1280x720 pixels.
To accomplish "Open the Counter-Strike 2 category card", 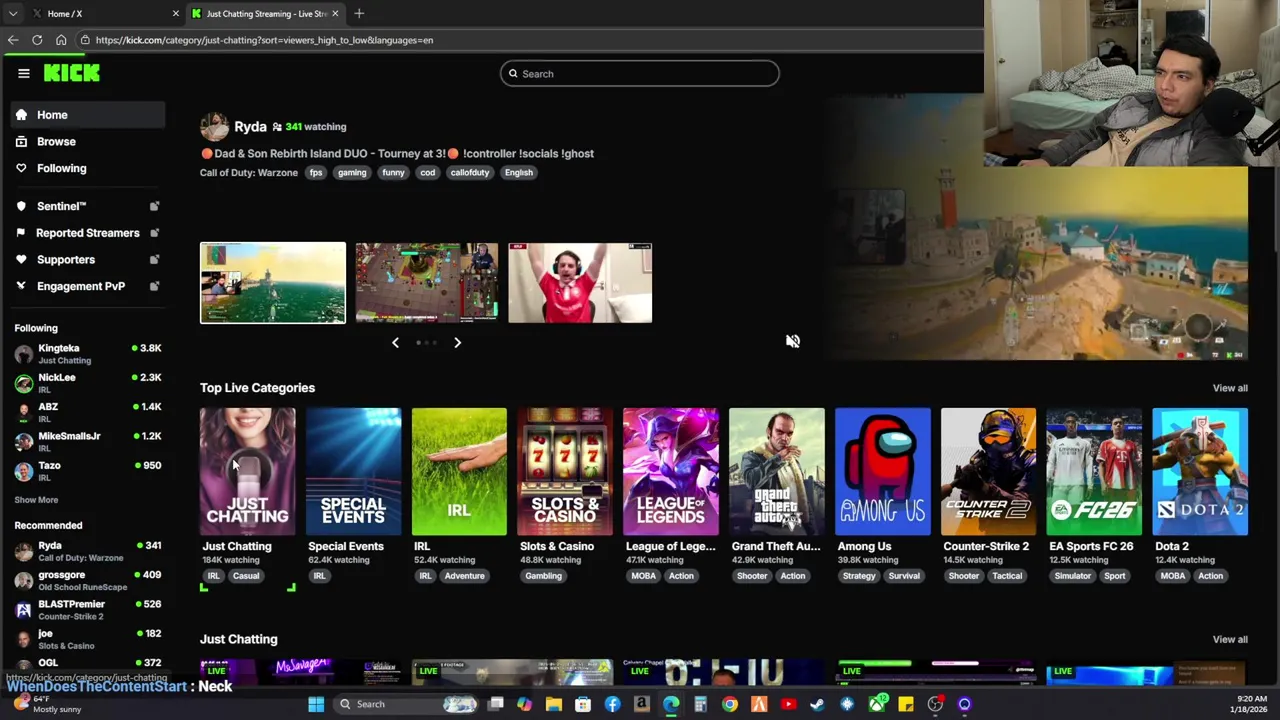I will [x=988, y=471].
